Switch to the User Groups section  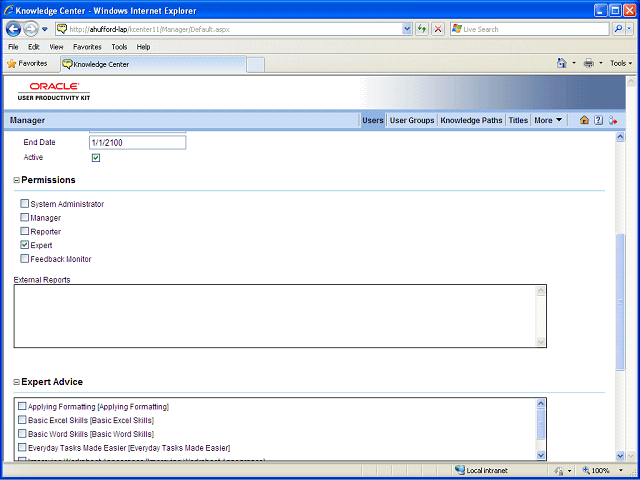[x=412, y=120]
